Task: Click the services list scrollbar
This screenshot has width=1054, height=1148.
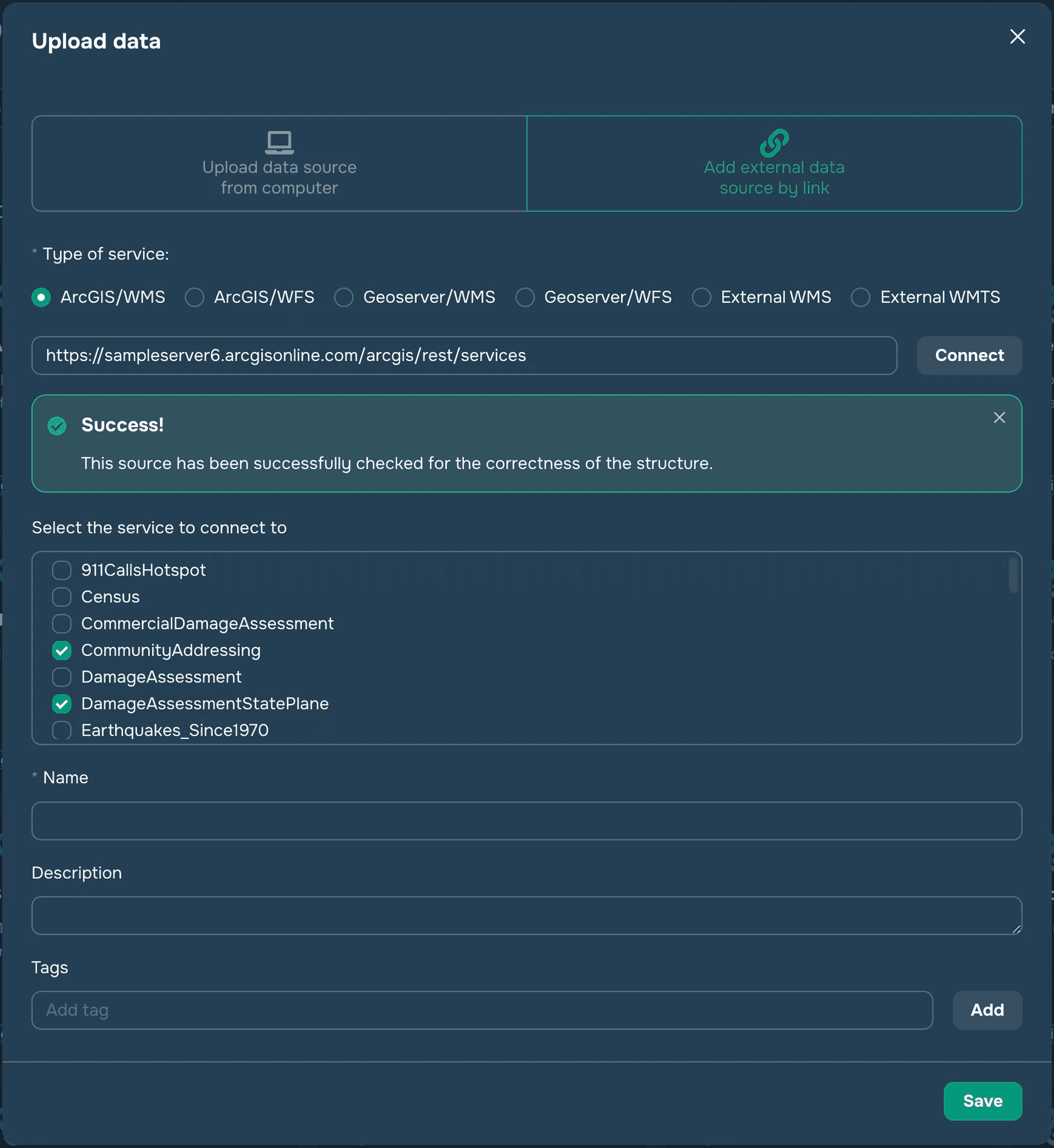Action: pyautogui.click(x=1013, y=576)
